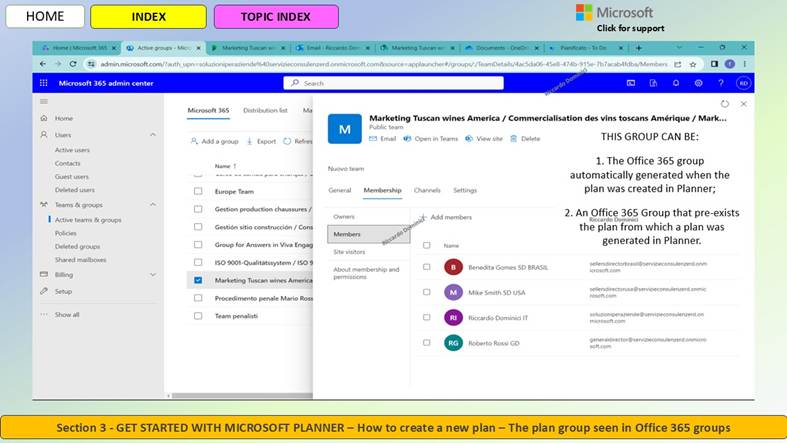
Task: Check the Riccardo Dominici IT checkbox
Action: 427,317
